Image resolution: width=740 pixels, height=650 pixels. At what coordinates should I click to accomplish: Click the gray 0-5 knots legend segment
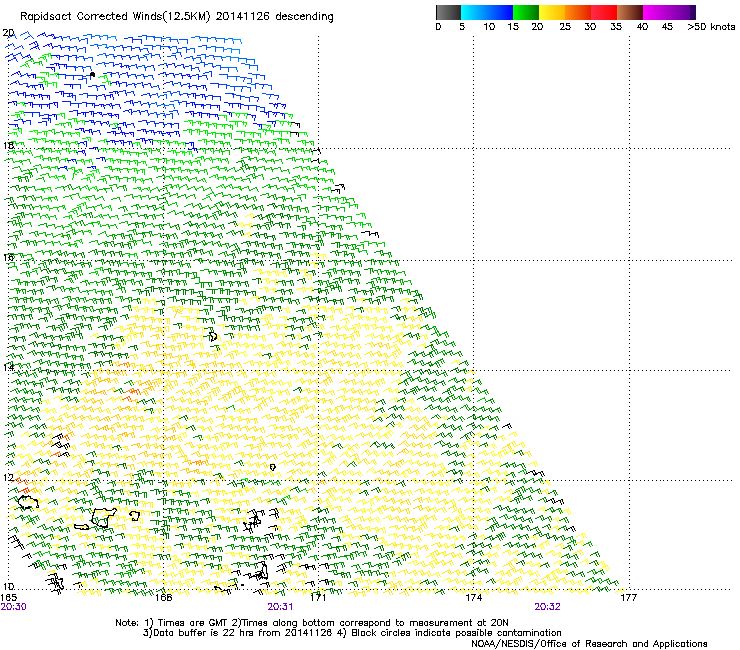(448, 12)
